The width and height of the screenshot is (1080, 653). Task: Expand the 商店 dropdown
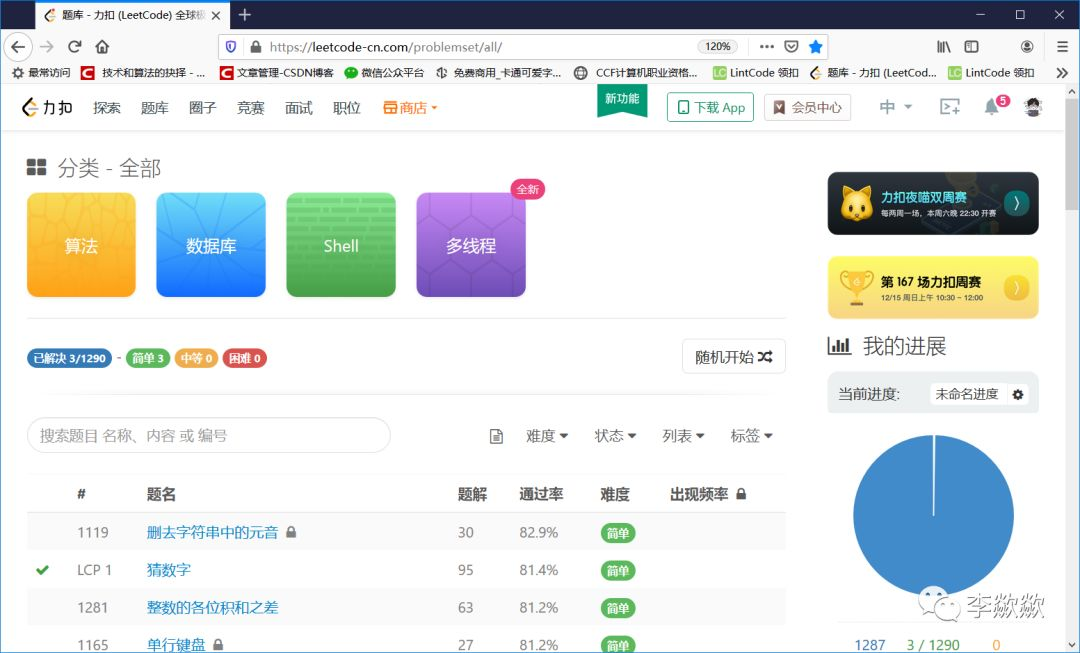pos(410,107)
